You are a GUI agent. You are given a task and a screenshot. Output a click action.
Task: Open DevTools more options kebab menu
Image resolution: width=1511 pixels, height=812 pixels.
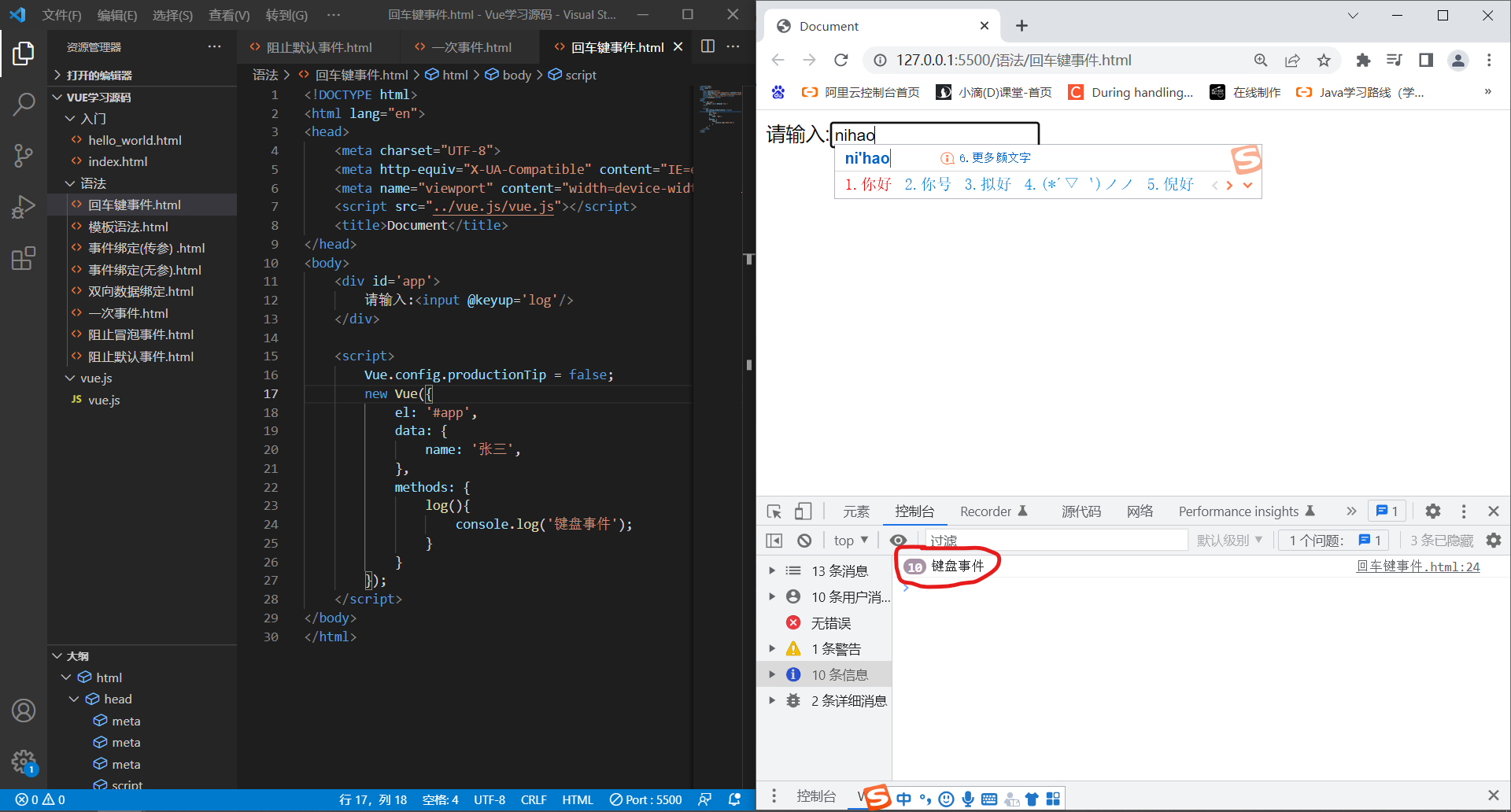click(x=1464, y=511)
